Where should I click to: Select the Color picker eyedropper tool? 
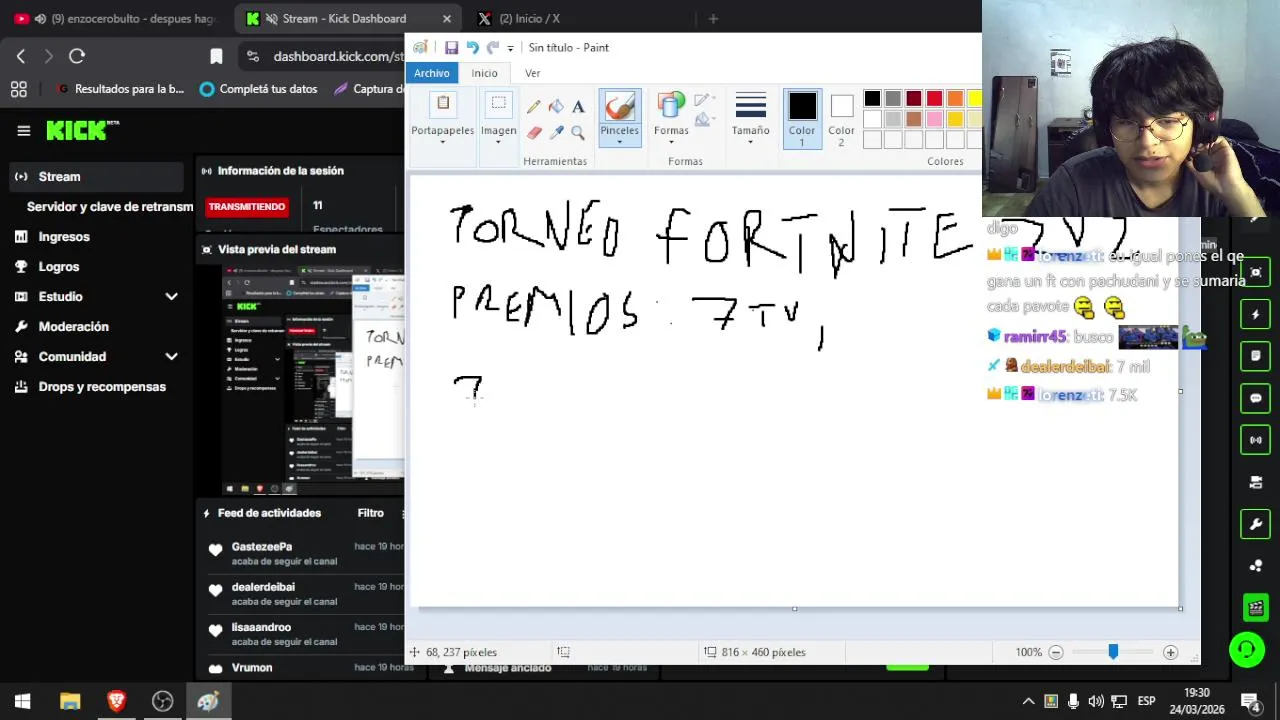pos(556,132)
